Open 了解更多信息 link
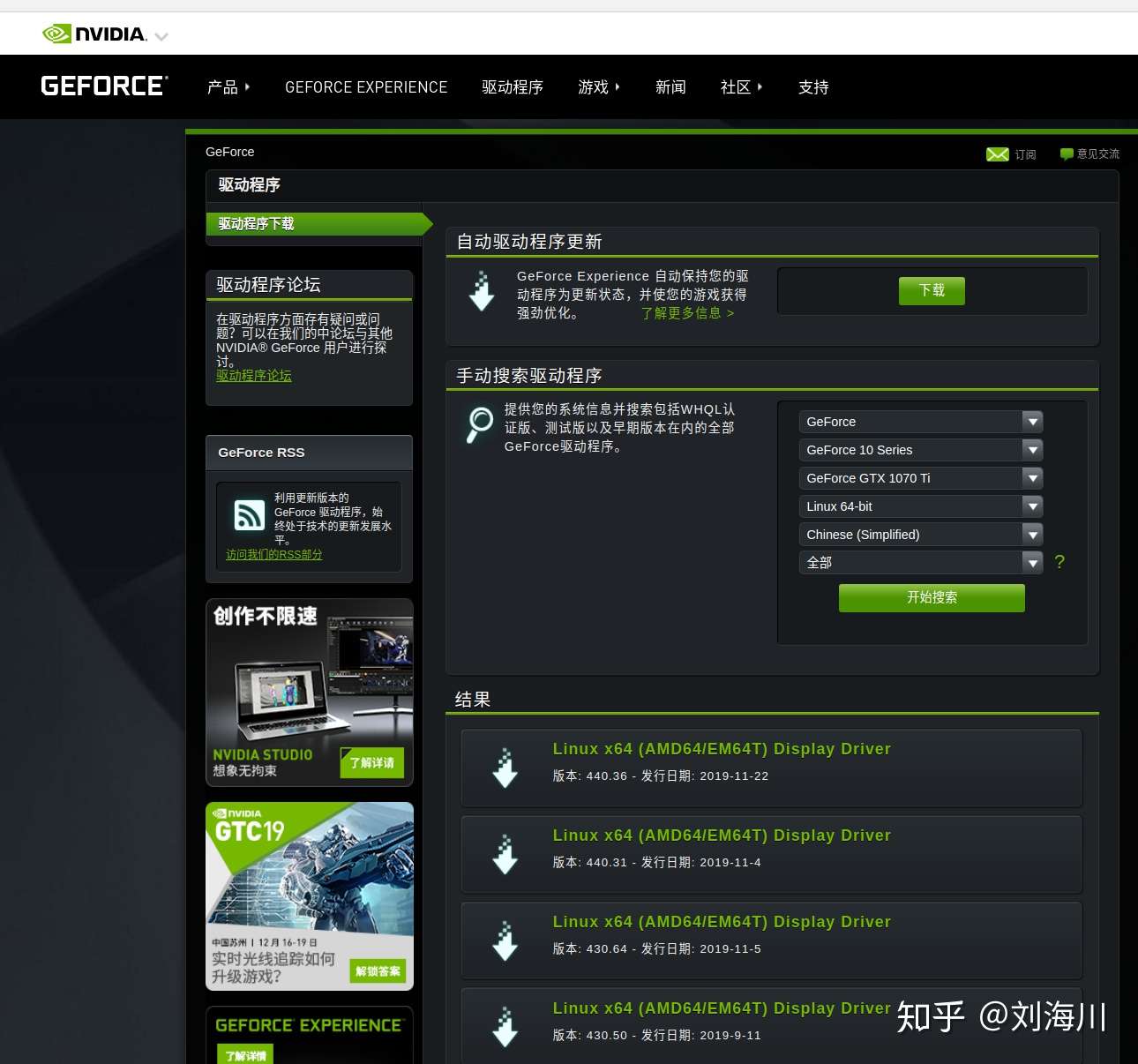Viewport: 1138px width, 1064px height. [x=687, y=313]
